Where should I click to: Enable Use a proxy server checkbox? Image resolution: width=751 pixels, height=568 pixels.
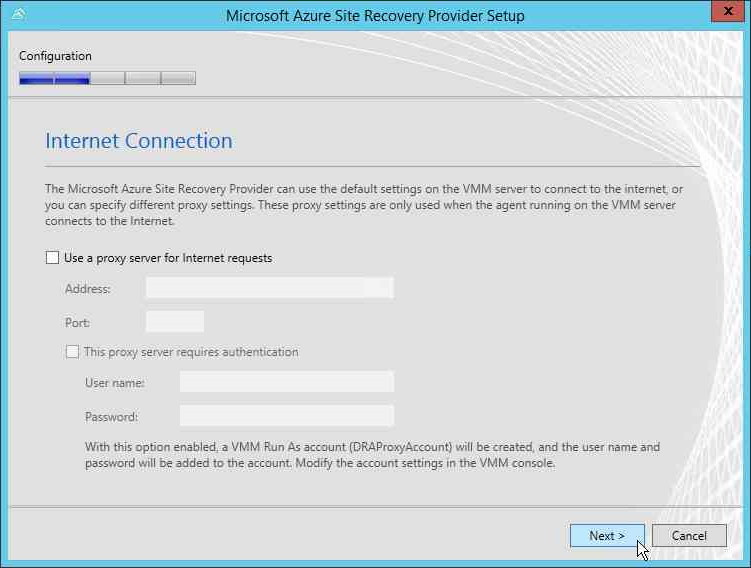(52, 258)
